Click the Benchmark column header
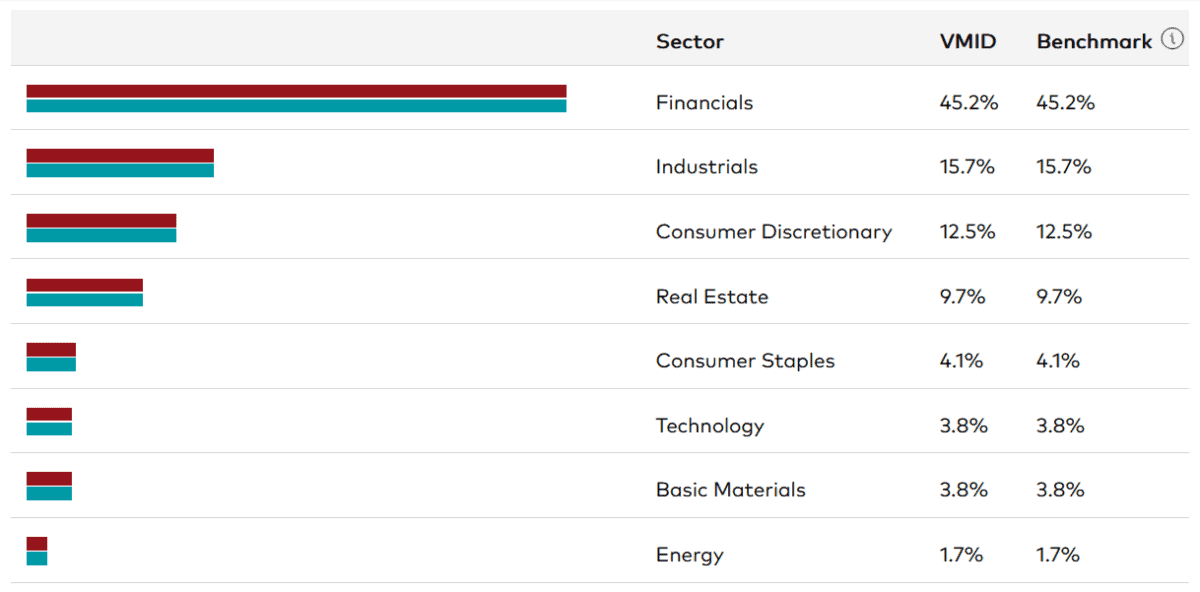The image size is (1200, 592). tap(1096, 42)
